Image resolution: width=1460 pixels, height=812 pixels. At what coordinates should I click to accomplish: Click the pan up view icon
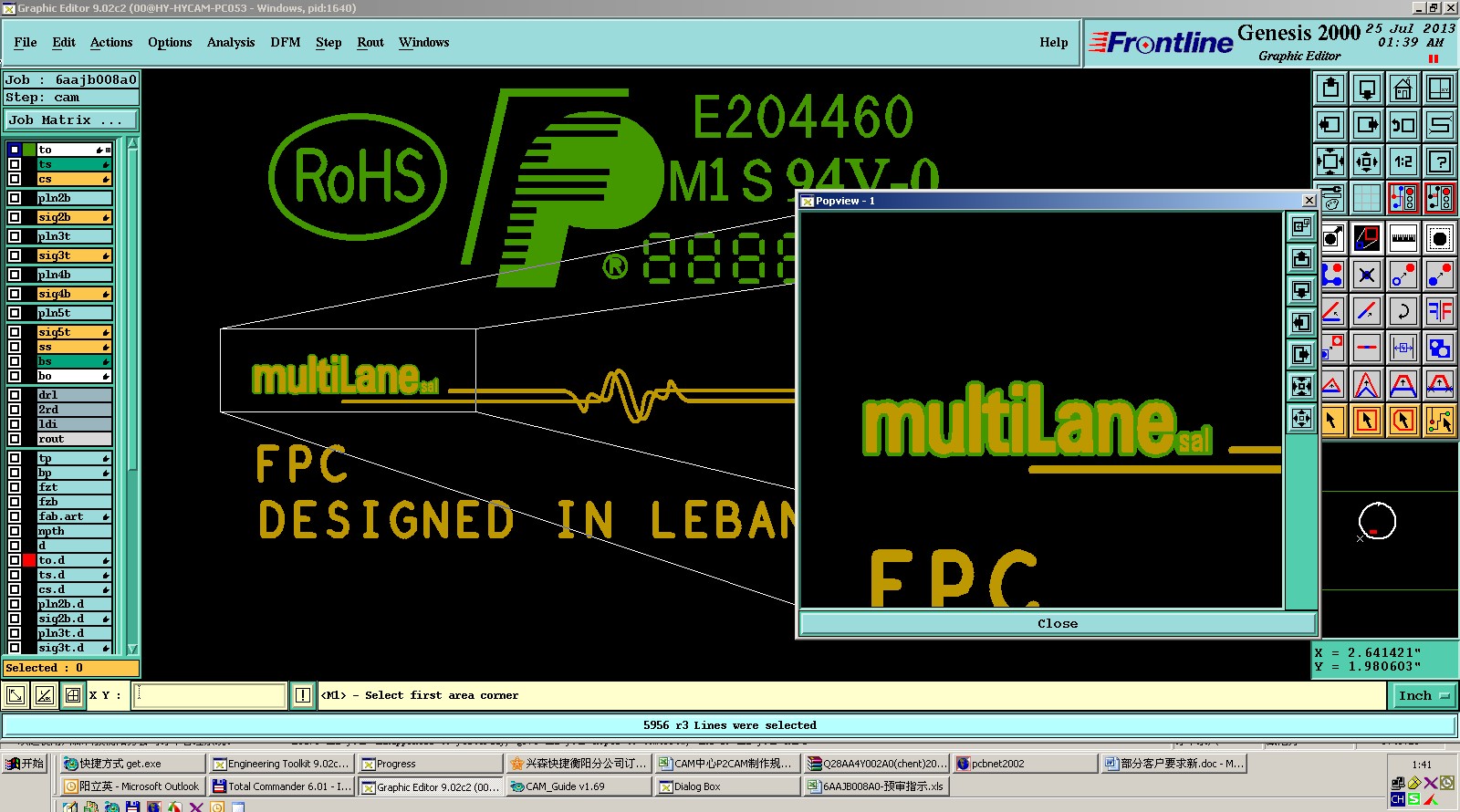(1330, 88)
